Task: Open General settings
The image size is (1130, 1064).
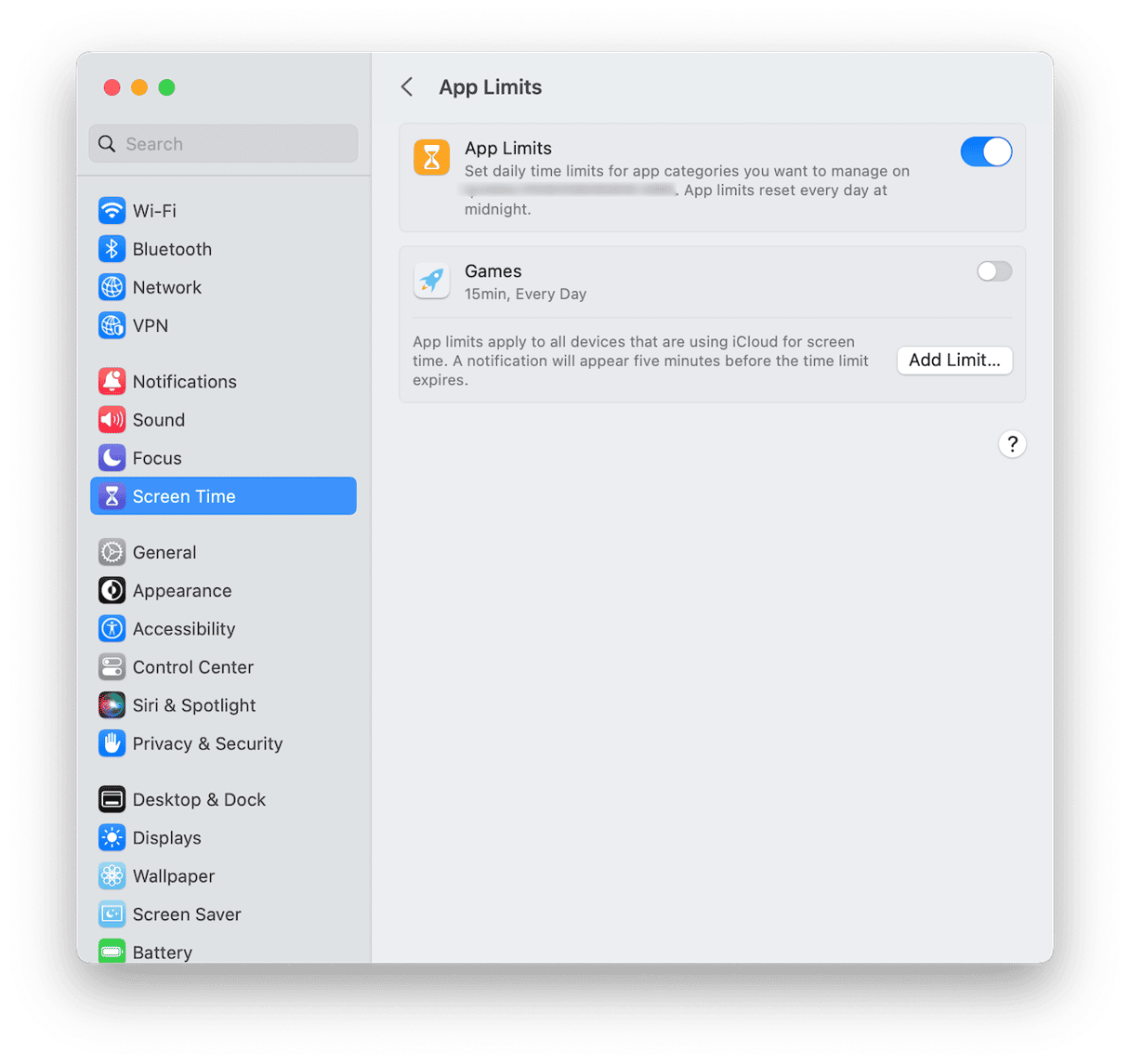Action: tap(223, 552)
